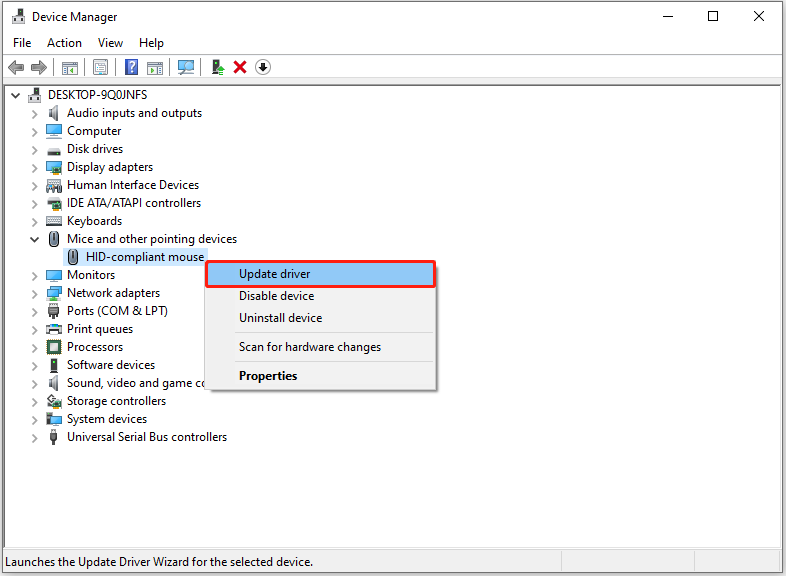786x576 pixels.
Task: Show/hide console tree toolbar icon
Action: click(x=70, y=67)
